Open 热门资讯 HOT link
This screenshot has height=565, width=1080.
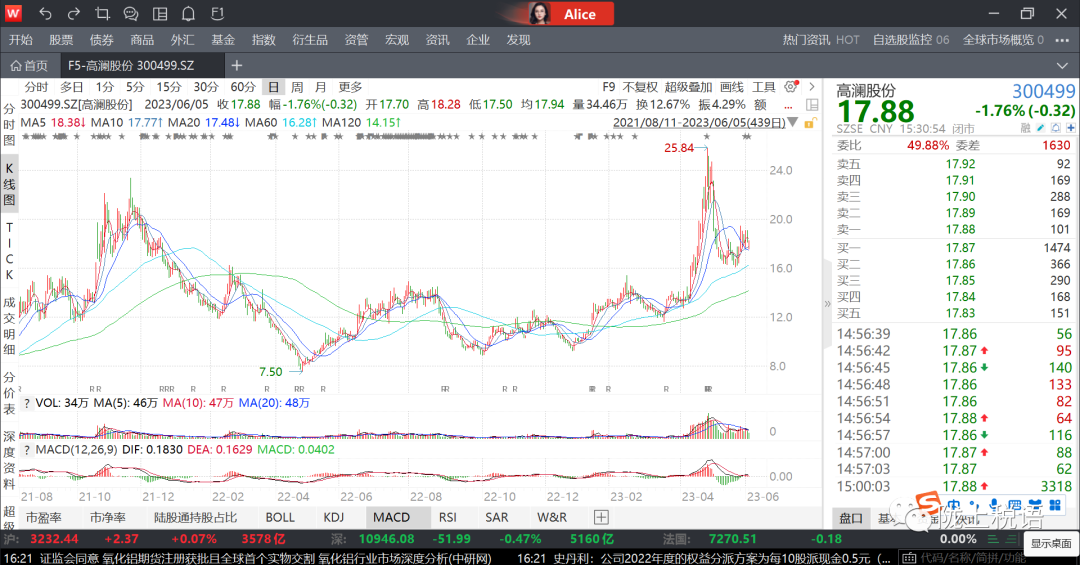821,40
